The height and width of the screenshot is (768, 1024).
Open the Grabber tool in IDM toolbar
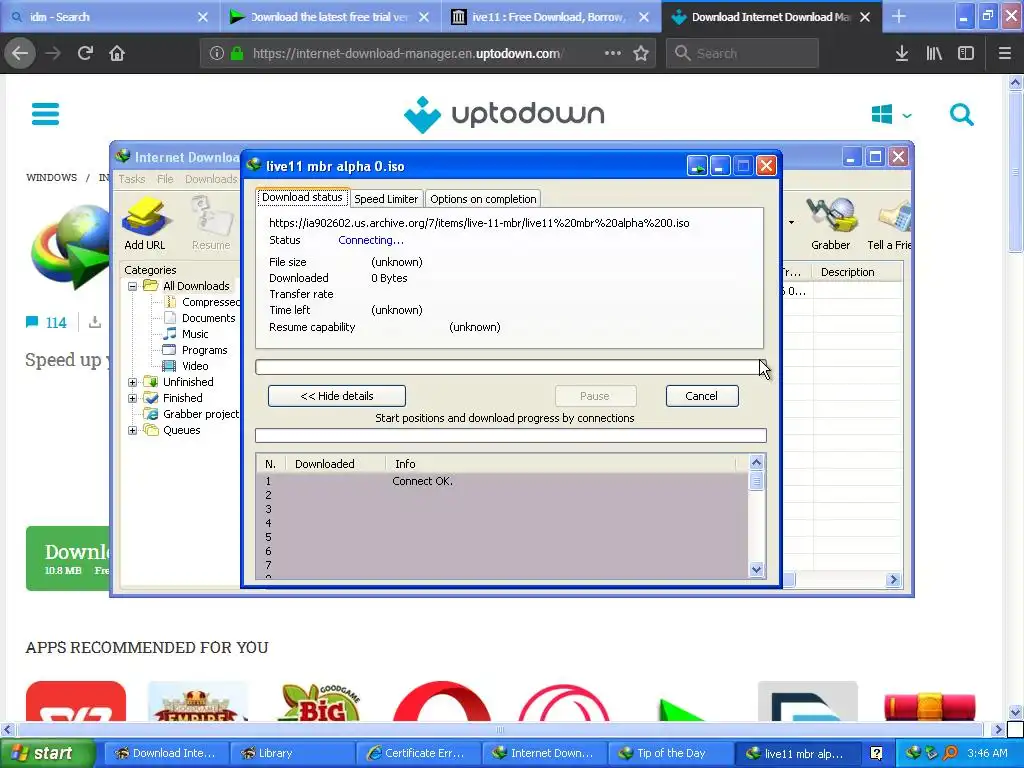point(830,224)
